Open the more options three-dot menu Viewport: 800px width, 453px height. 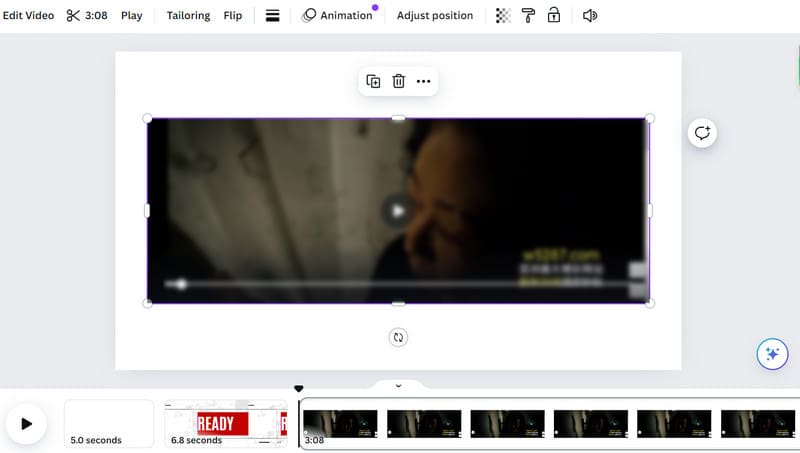[x=423, y=81]
